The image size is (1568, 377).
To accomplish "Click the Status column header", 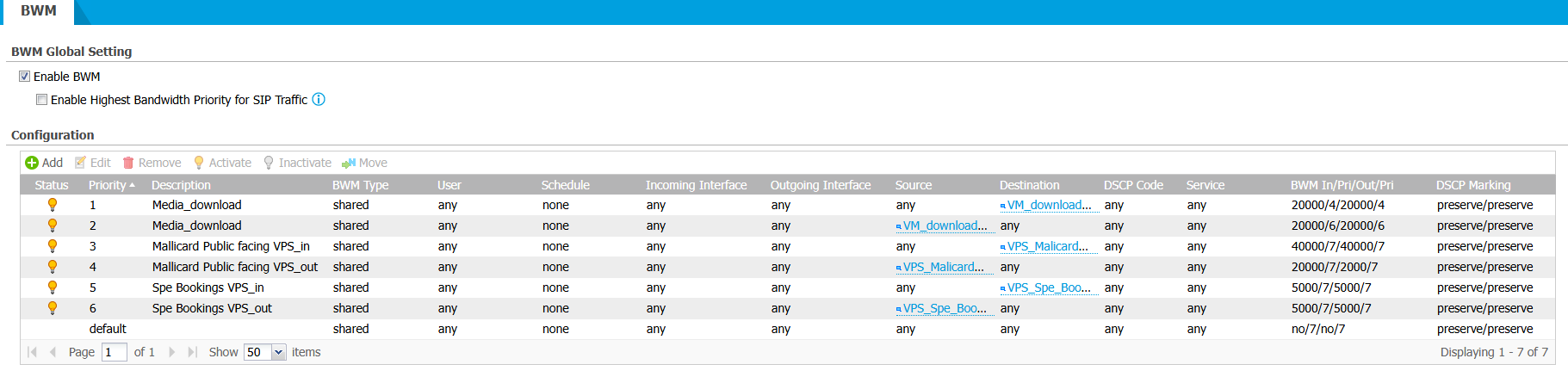I will [52, 185].
